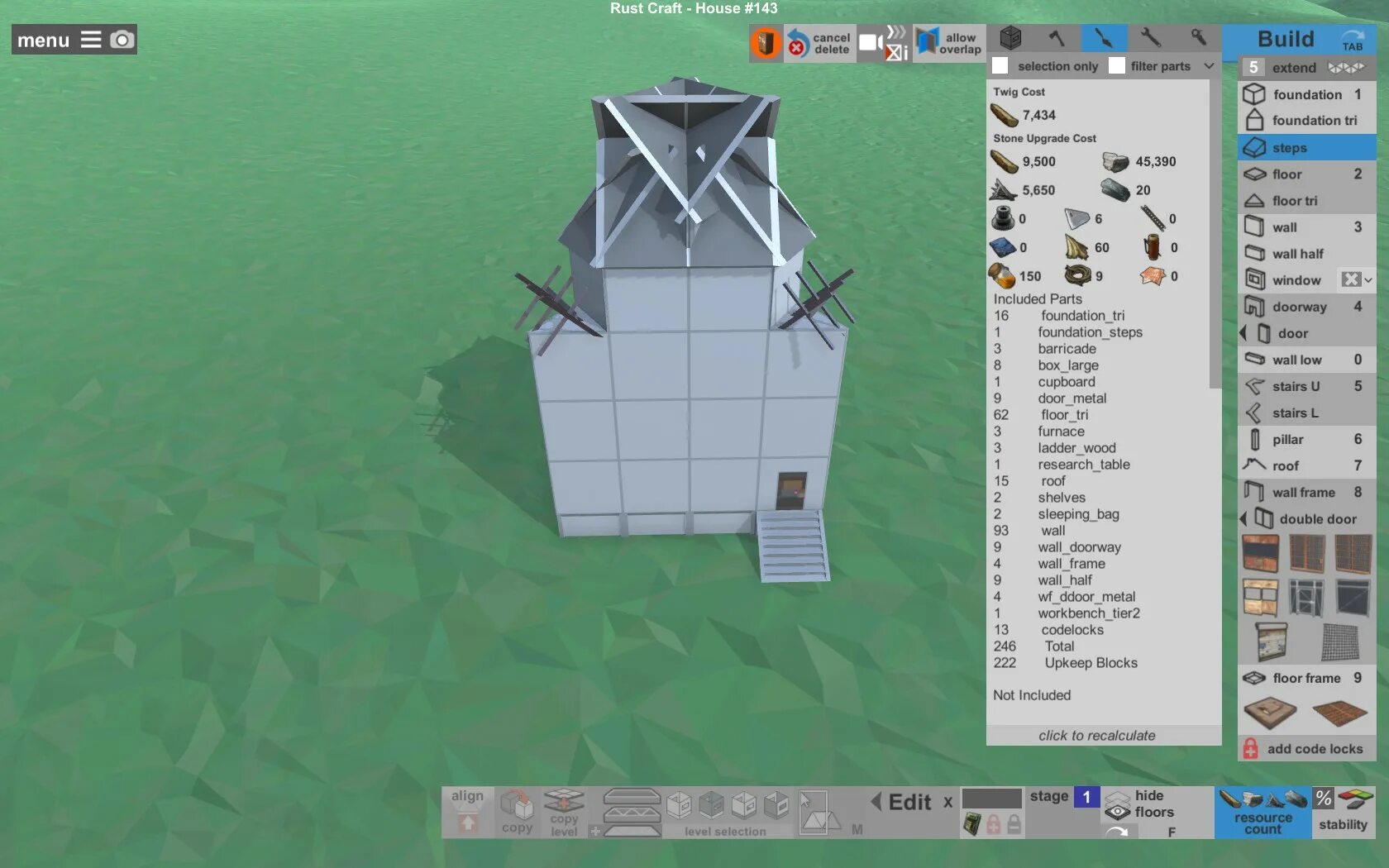The width and height of the screenshot is (1389, 868).
Task: Take a screenshot with camera icon
Action: [122, 40]
